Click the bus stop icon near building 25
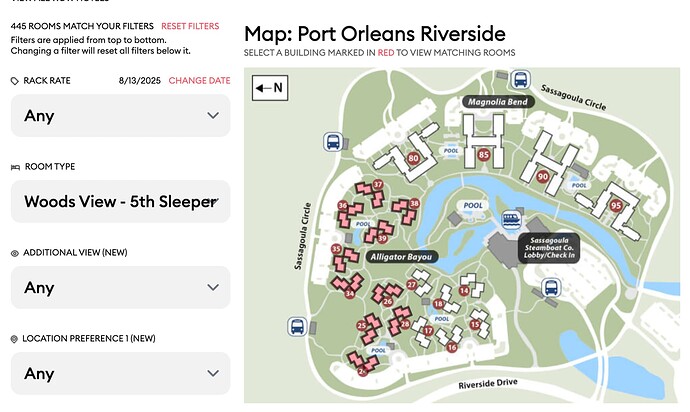This screenshot has height=412, width=690. (297, 326)
